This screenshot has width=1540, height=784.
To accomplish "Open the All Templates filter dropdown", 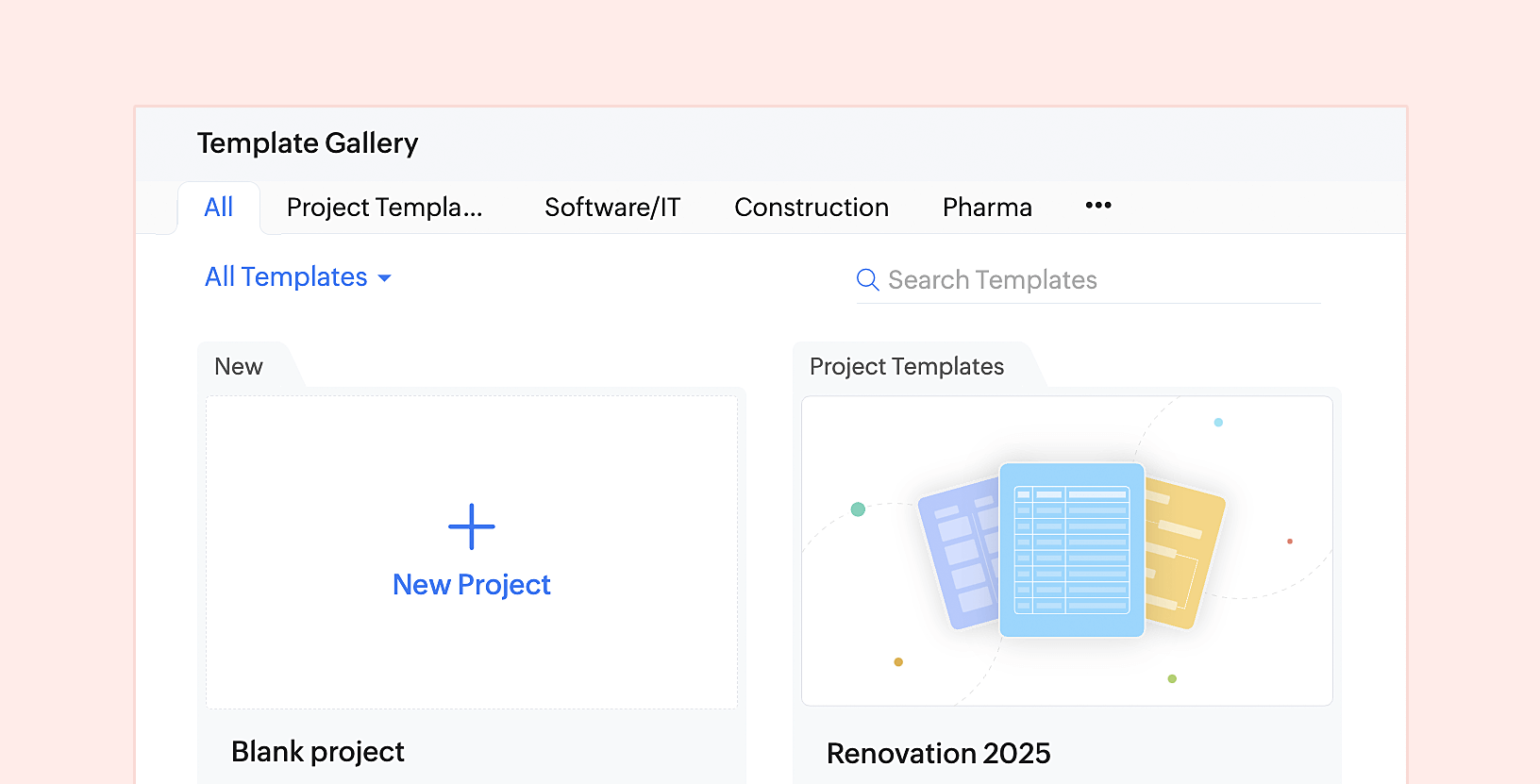I will (286, 276).
